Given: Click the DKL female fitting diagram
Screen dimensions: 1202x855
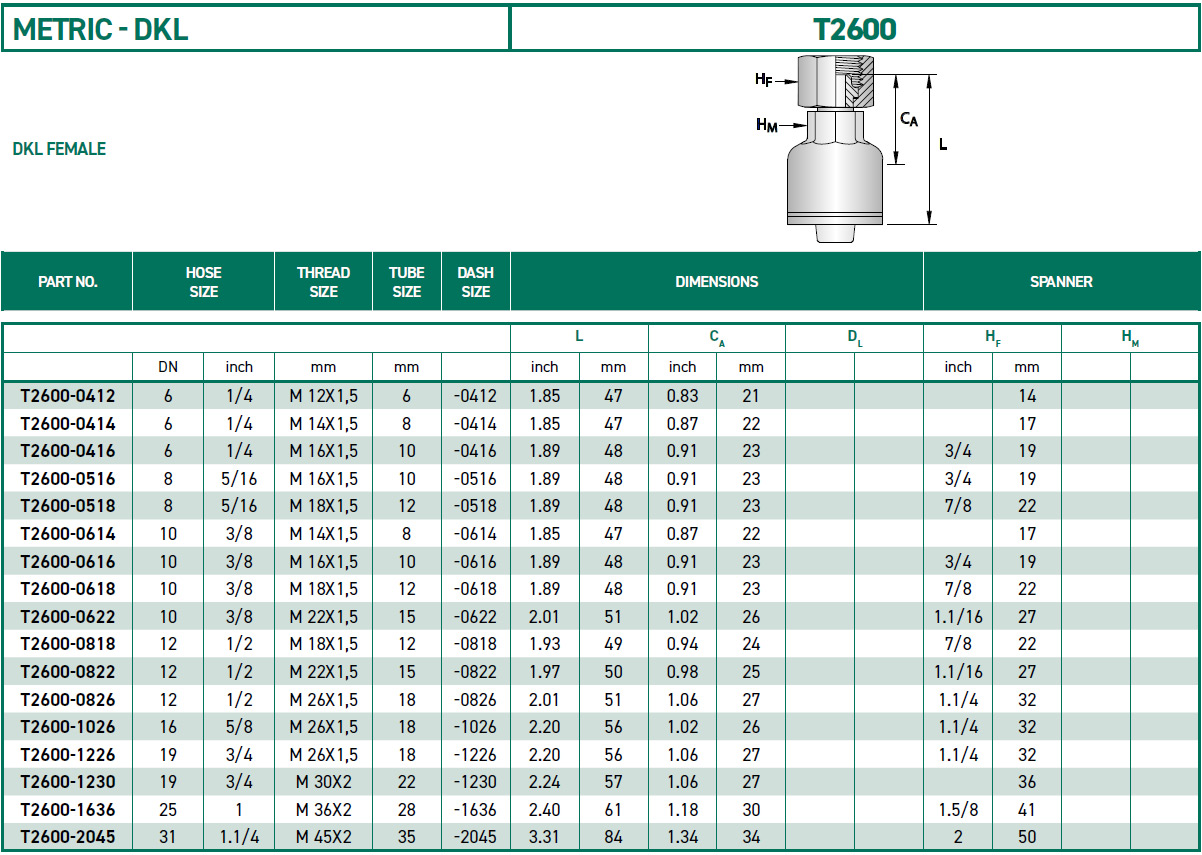Looking at the screenshot, I should pos(847,148).
